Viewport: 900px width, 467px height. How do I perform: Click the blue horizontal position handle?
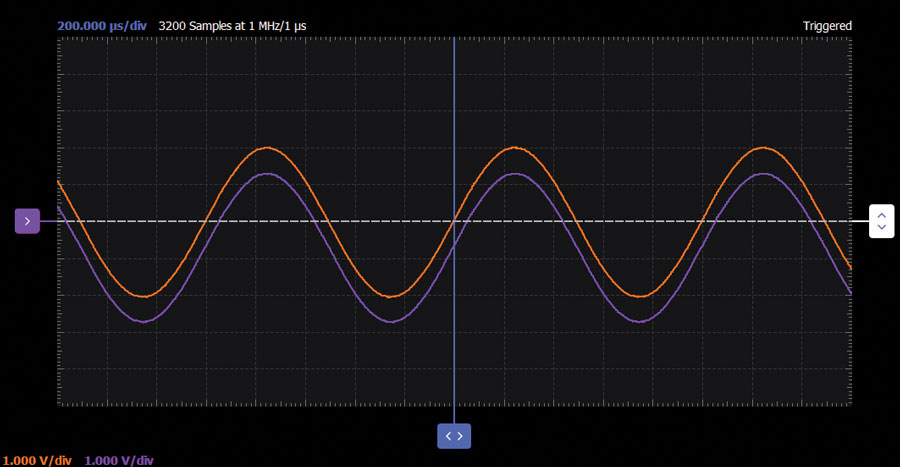tap(454, 436)
